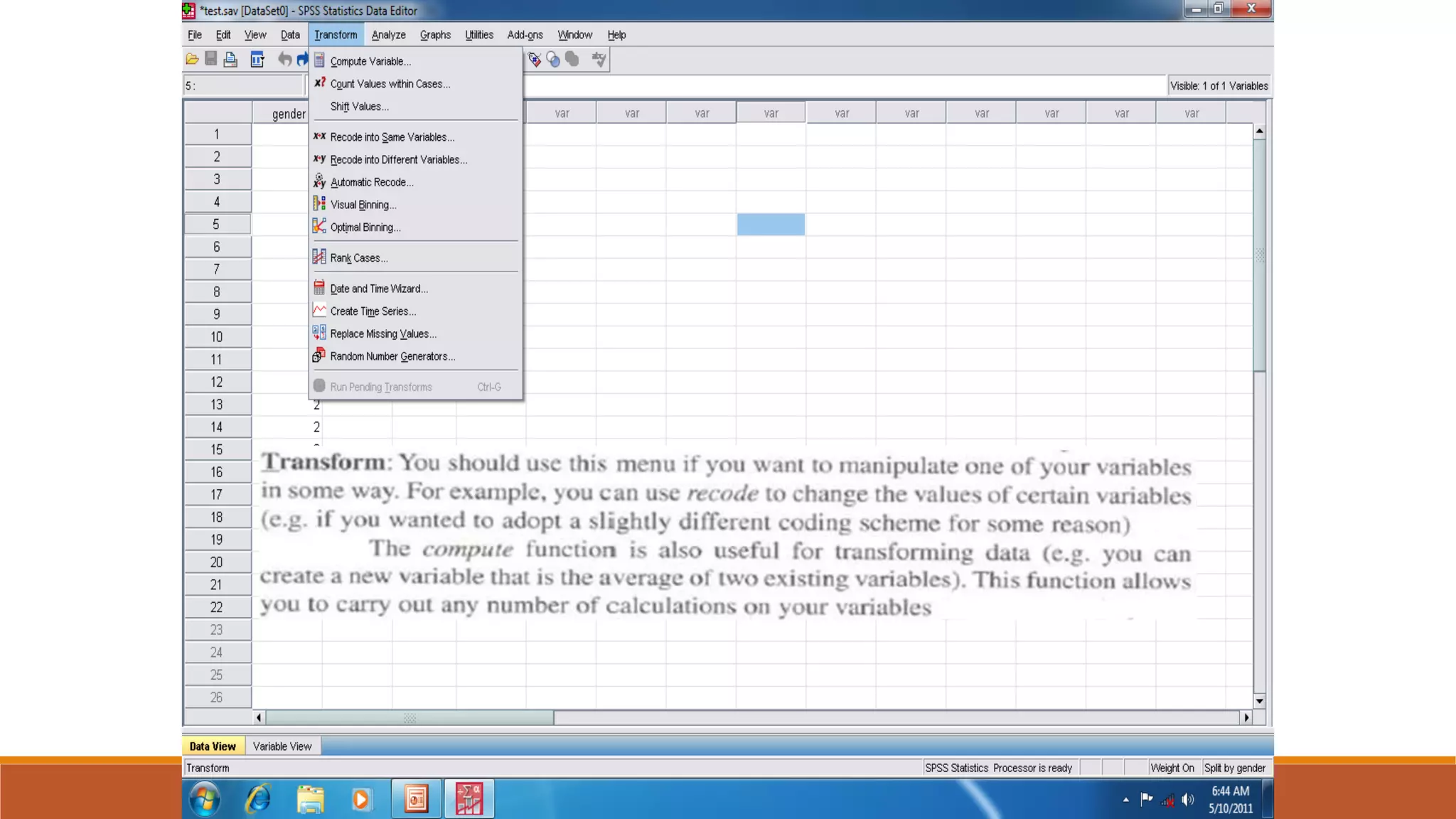The height and width of the screenshot is (819, 1456).
Task: Click the horizontal scrollbar's right arrow
Action: point(1246,718)
